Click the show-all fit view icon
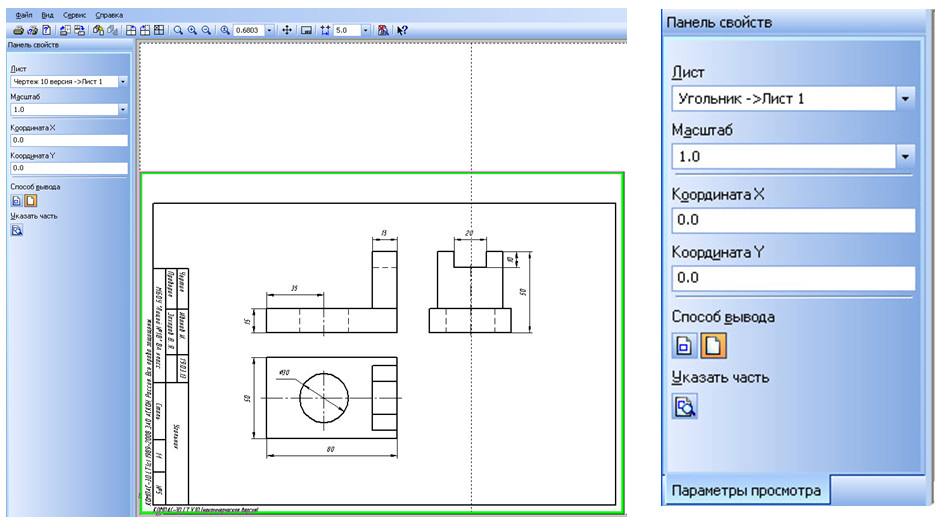Viewport: 943px width, 523px height. click(306, 30)
